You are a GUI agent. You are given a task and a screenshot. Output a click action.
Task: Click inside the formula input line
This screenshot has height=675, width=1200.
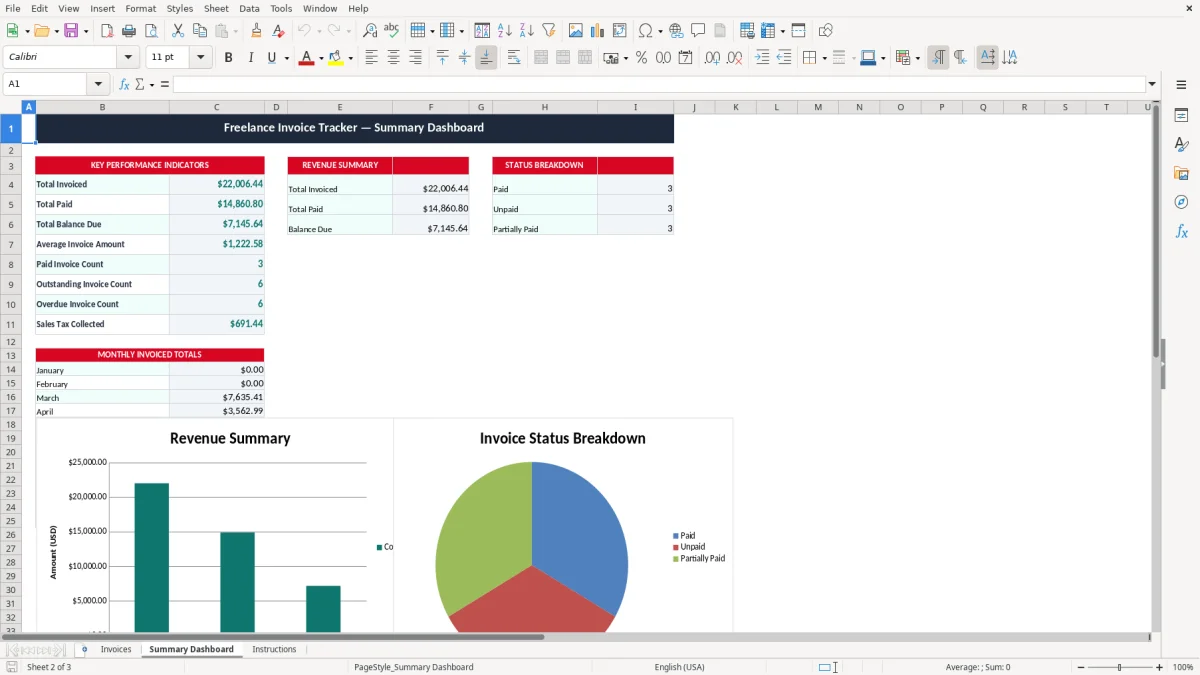[x=658, y=84]
